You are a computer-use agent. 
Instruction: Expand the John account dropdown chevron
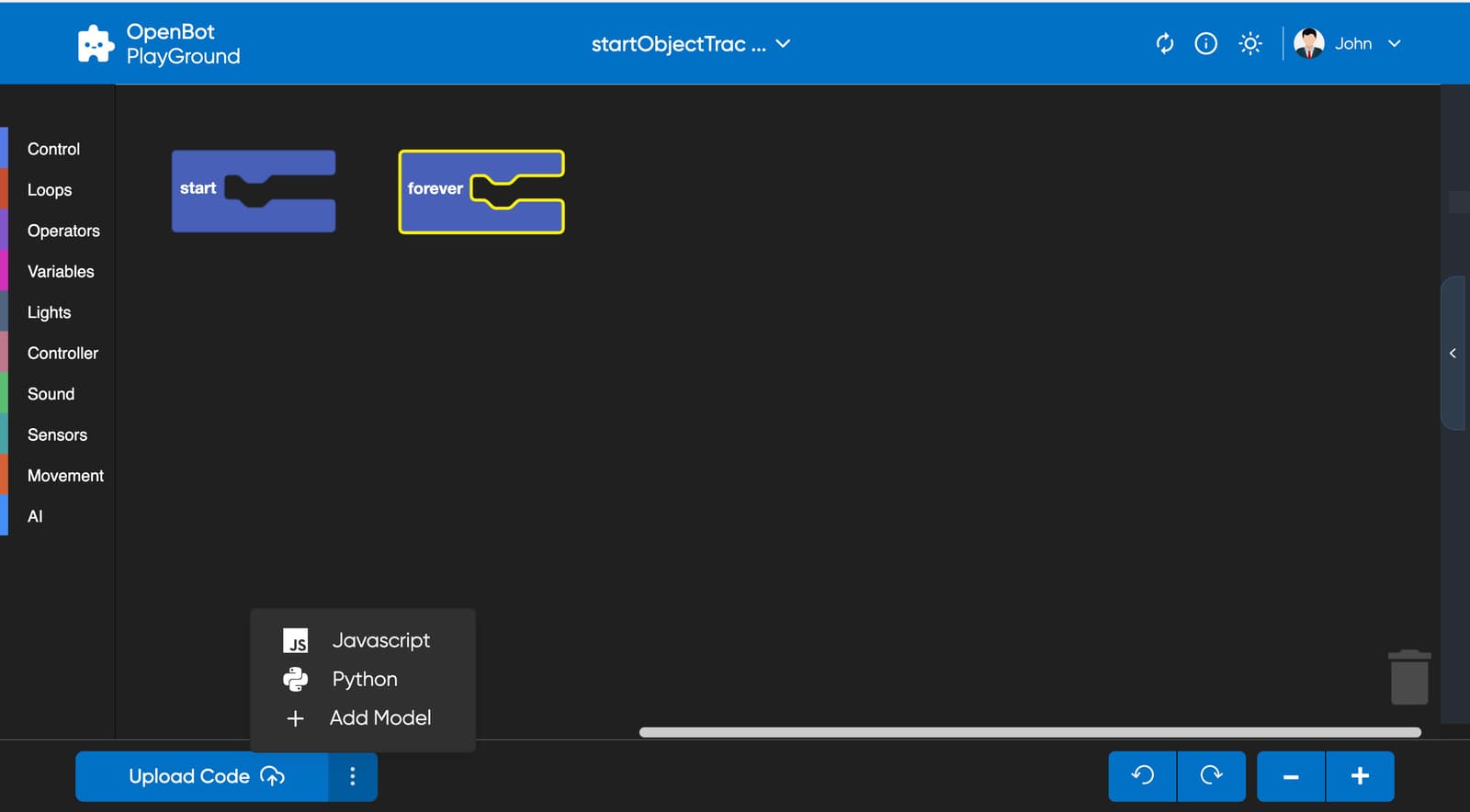click(x=1395, y=43)
